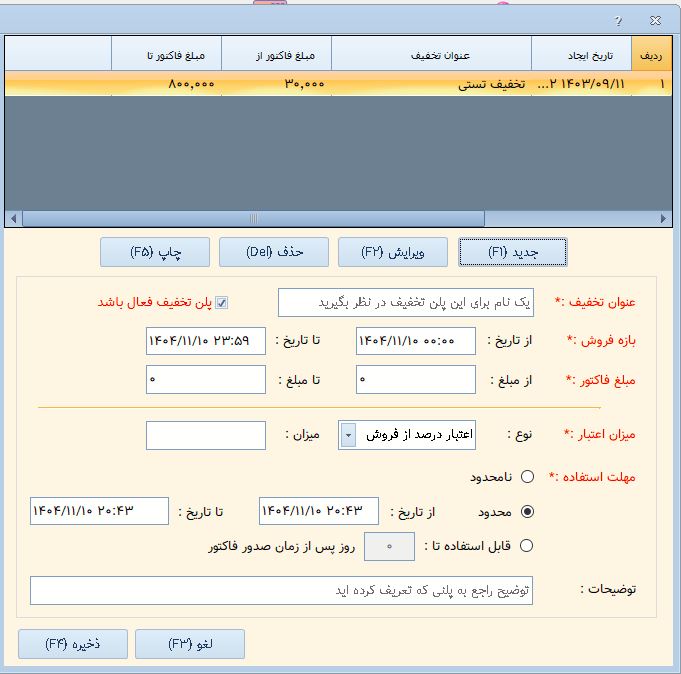The image size is (681, 674).
Task: Click the چاپ (F5) print button
Action: pos(155,253)
